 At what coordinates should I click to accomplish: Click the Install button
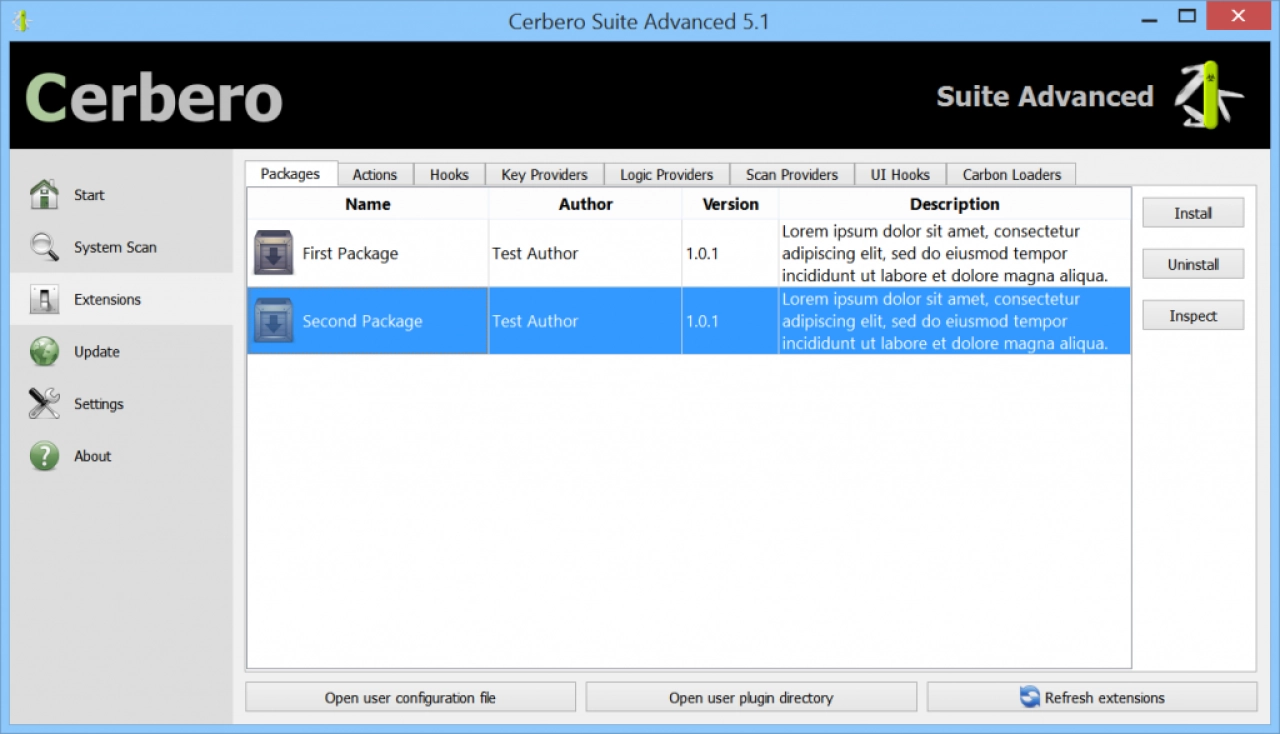(1193, 213)
